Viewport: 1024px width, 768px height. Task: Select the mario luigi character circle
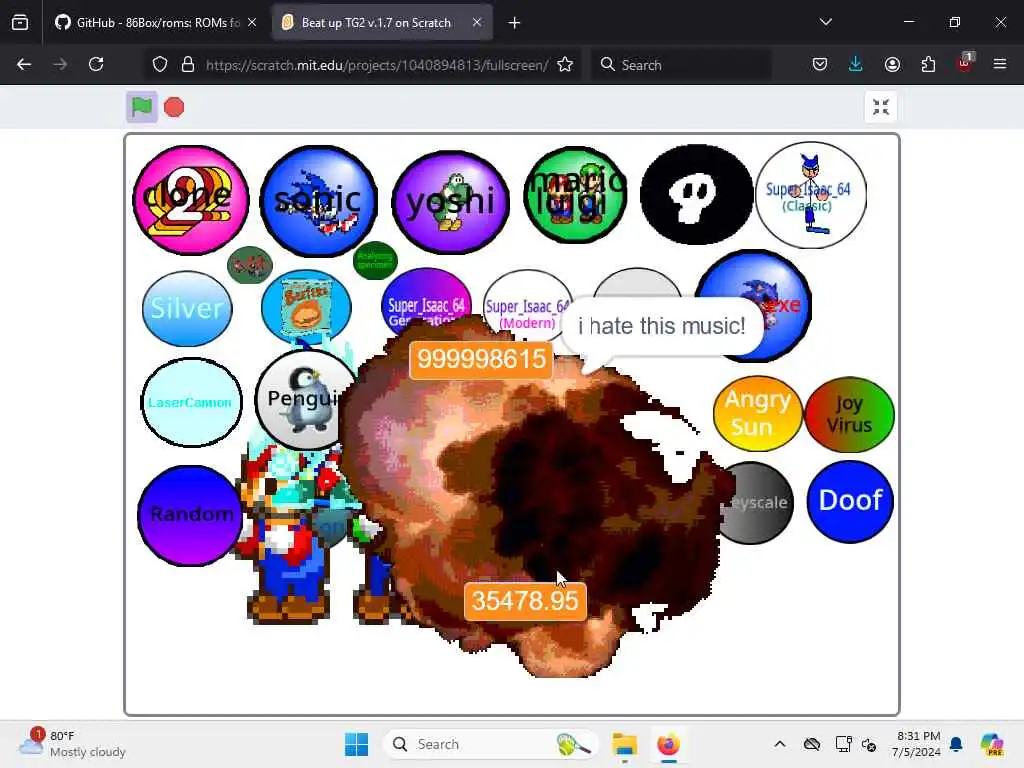575,193
